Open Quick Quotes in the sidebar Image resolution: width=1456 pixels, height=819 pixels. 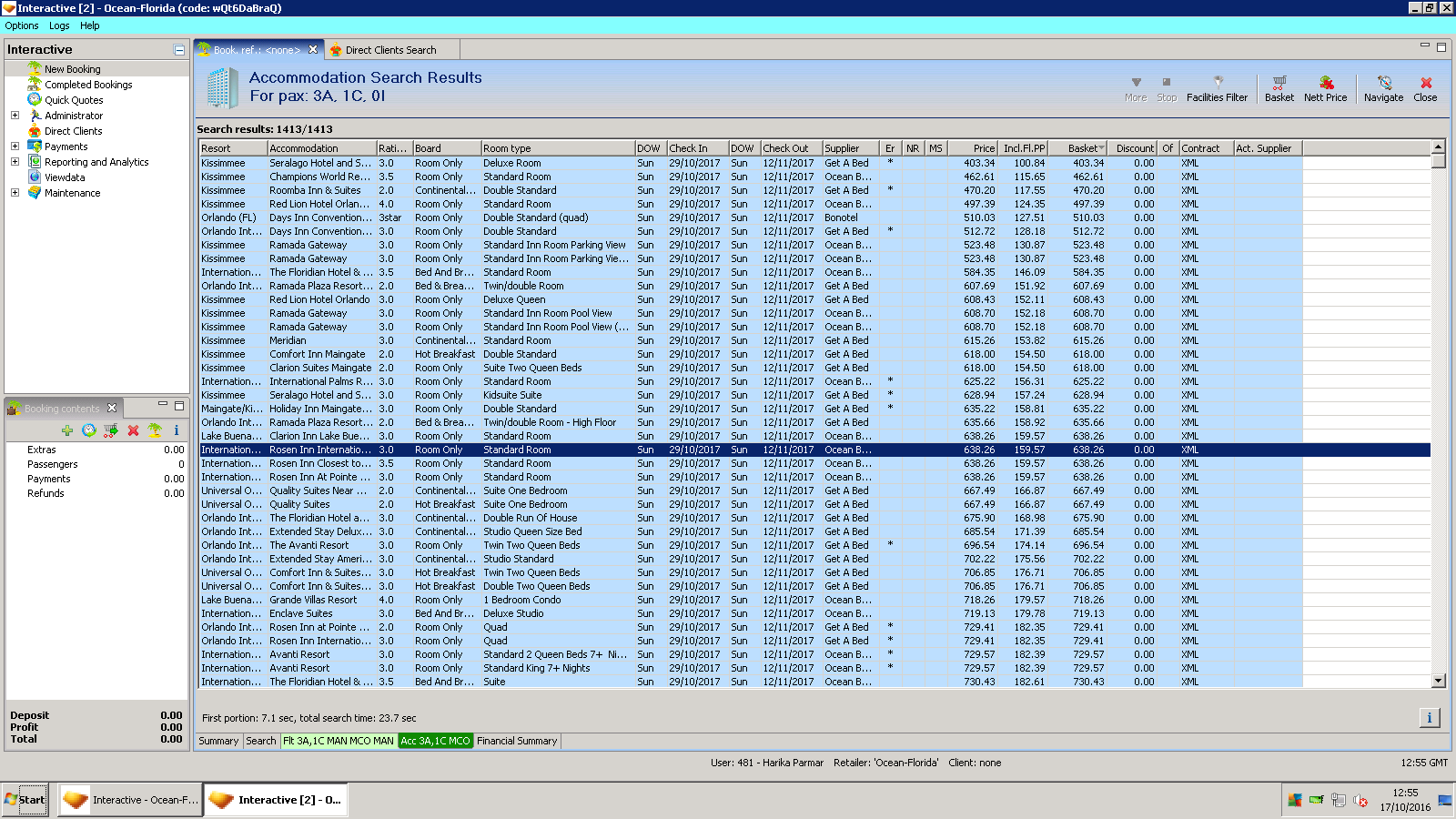[x=74, y=100]
